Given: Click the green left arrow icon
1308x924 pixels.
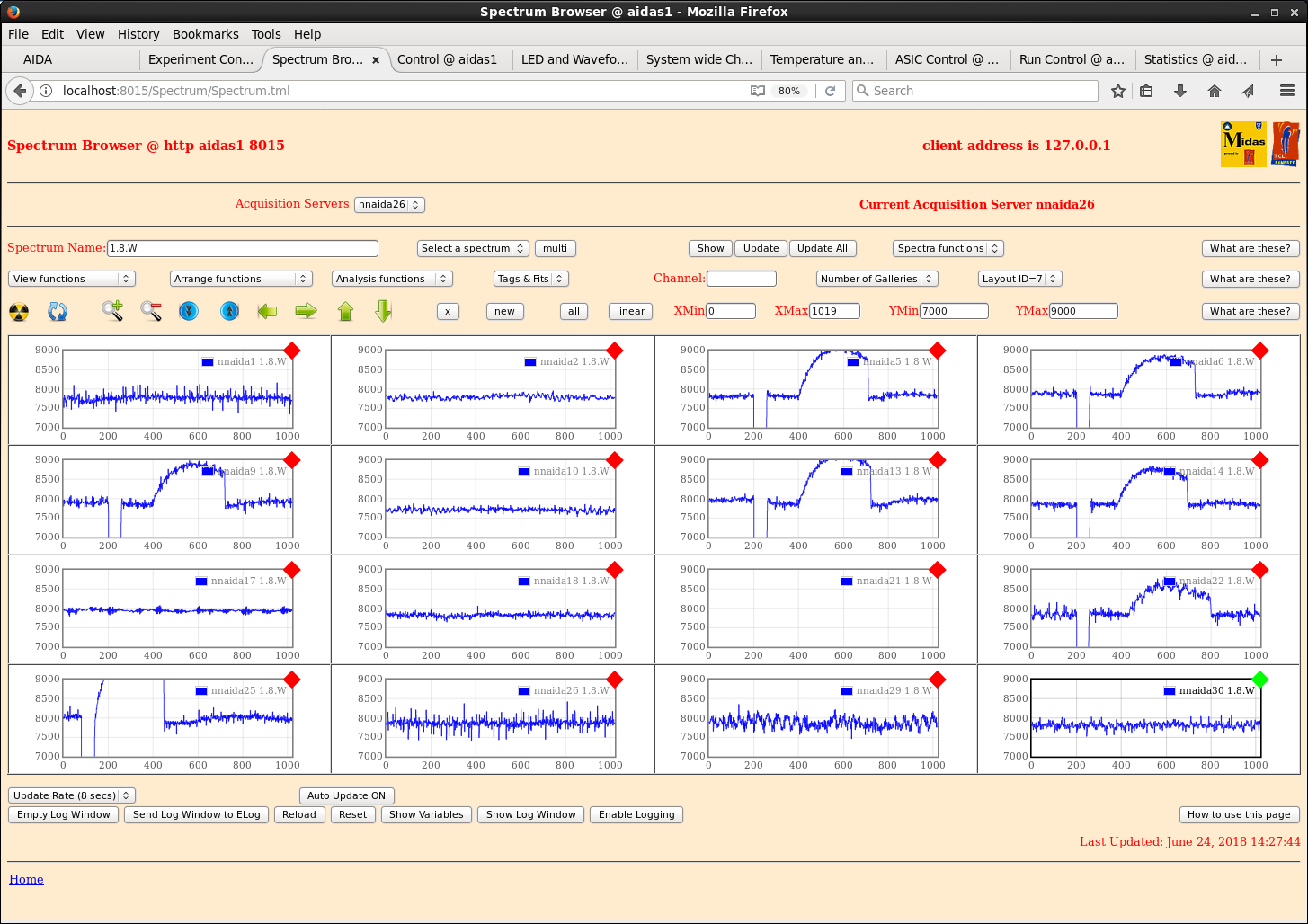Looking at the screenshot, I should click(x=267, y=311).
